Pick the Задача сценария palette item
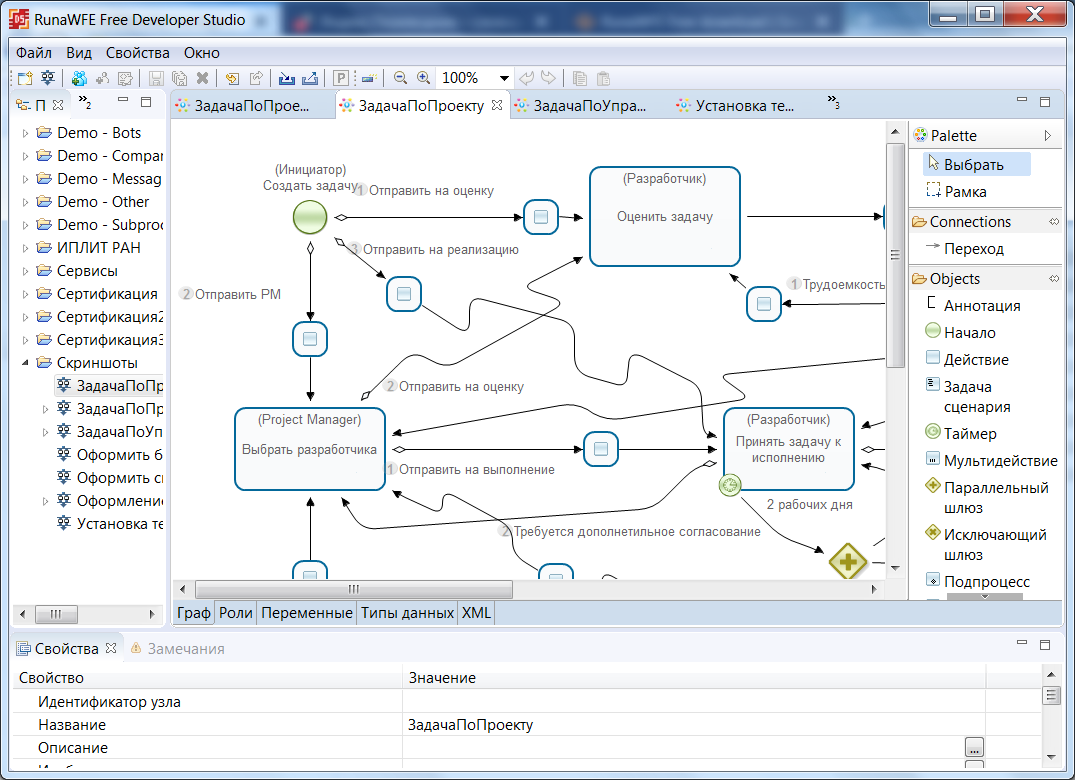Viewport: 1075px width, 780px height. pos(967,396)
